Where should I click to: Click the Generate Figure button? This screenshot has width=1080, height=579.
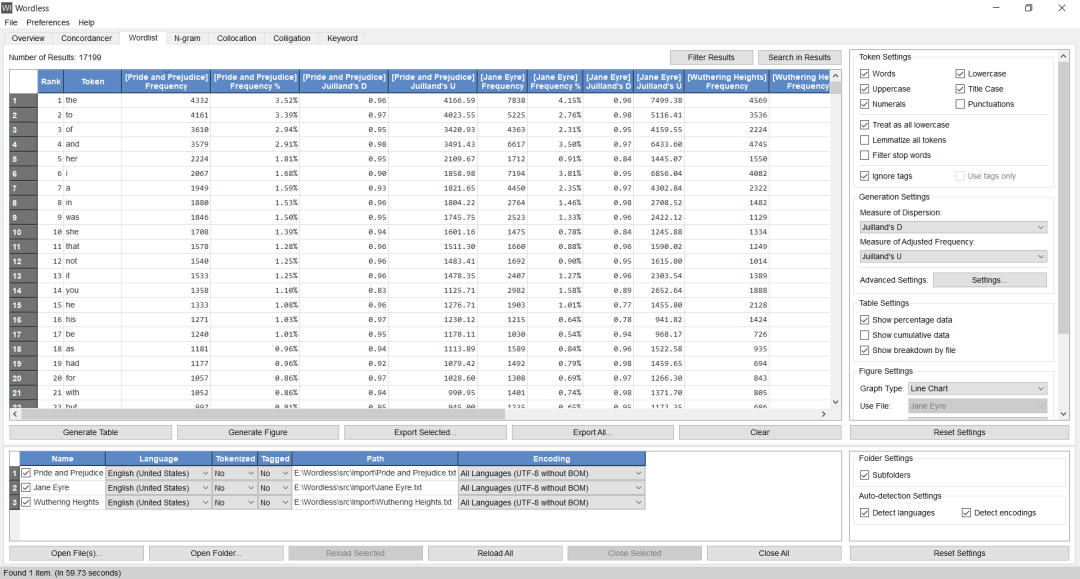(x=258, y=432)
